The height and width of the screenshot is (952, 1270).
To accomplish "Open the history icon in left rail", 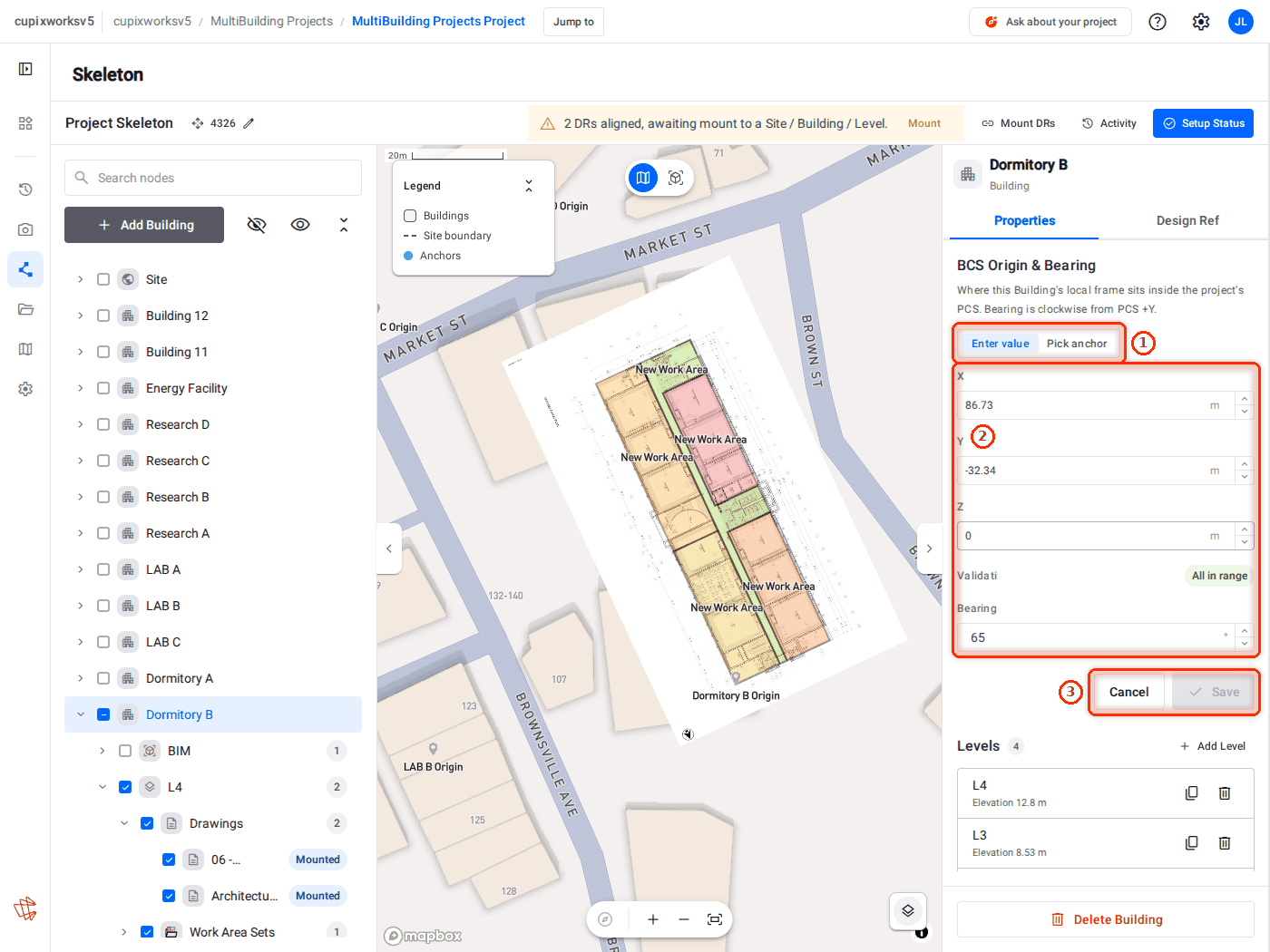I will tap(25, 189).
